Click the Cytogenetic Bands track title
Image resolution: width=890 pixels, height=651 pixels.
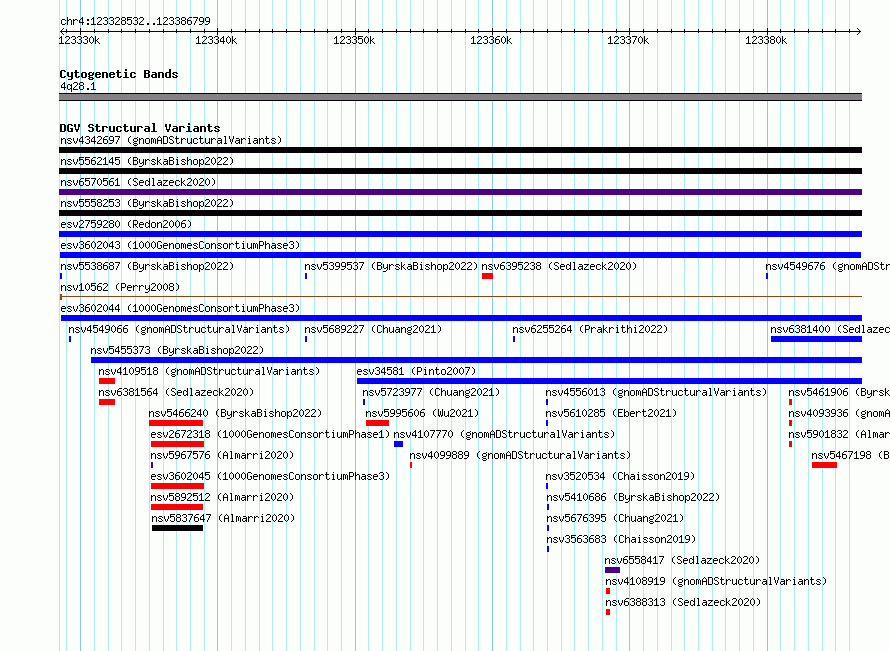point(119,74)
